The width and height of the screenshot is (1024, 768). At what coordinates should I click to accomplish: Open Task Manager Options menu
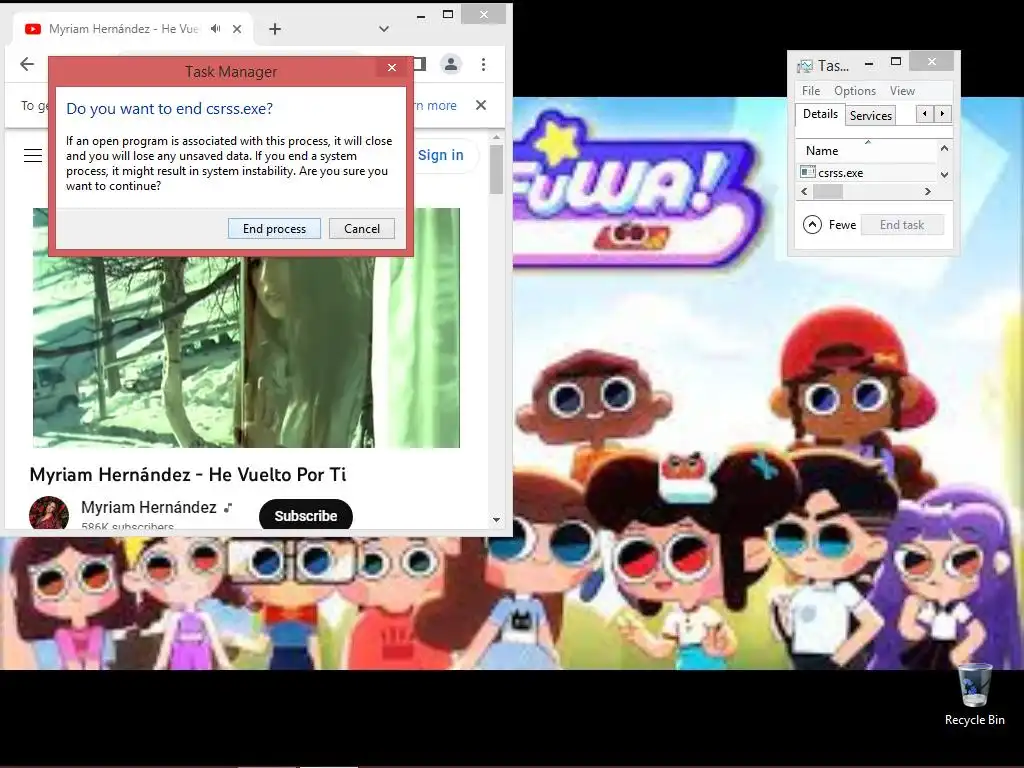854,91
